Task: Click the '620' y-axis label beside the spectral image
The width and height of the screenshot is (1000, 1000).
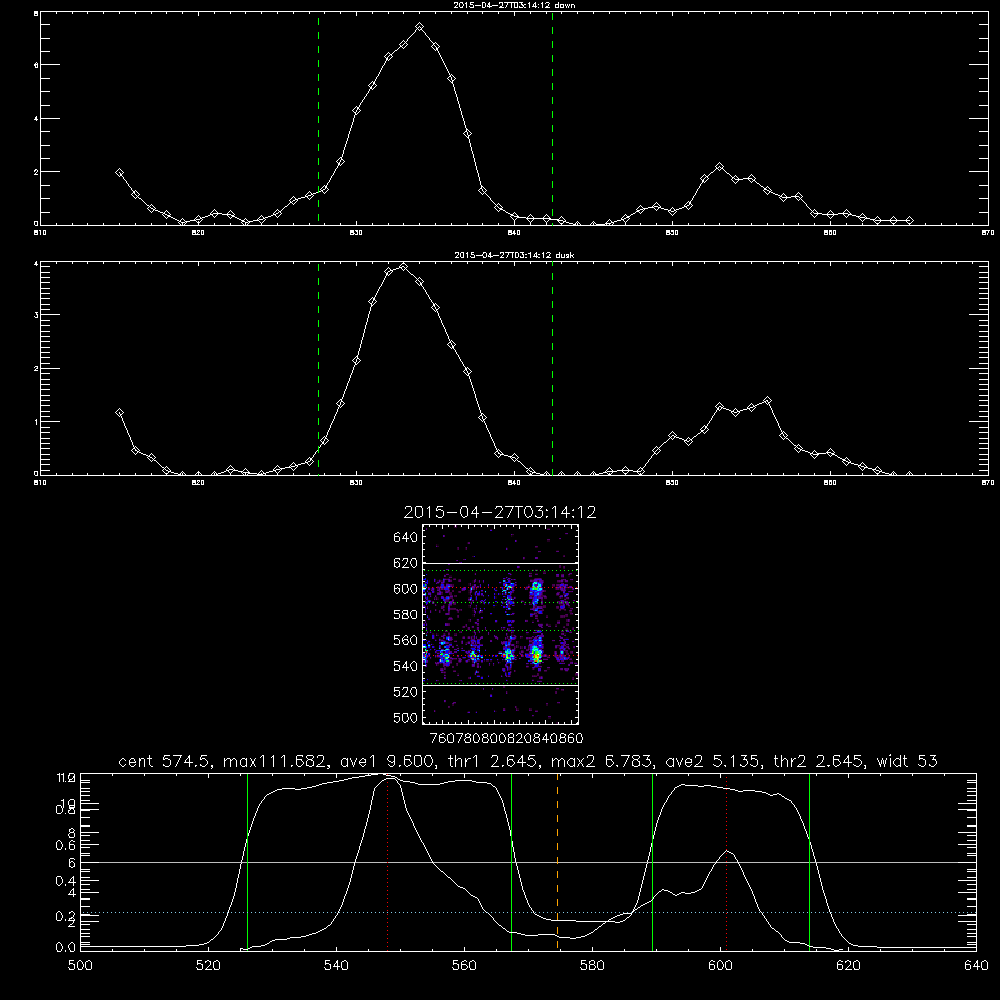Action: 406,563
